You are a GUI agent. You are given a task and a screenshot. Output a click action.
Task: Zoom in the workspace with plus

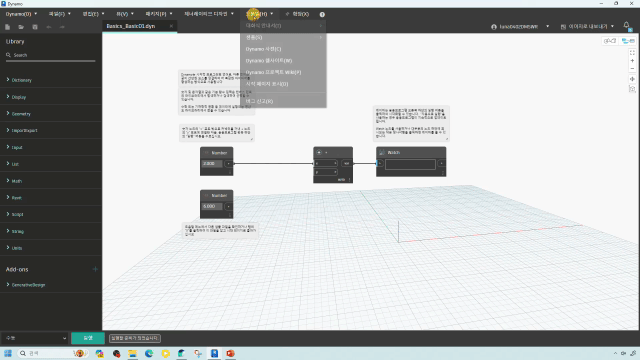[x=632, y=61]
